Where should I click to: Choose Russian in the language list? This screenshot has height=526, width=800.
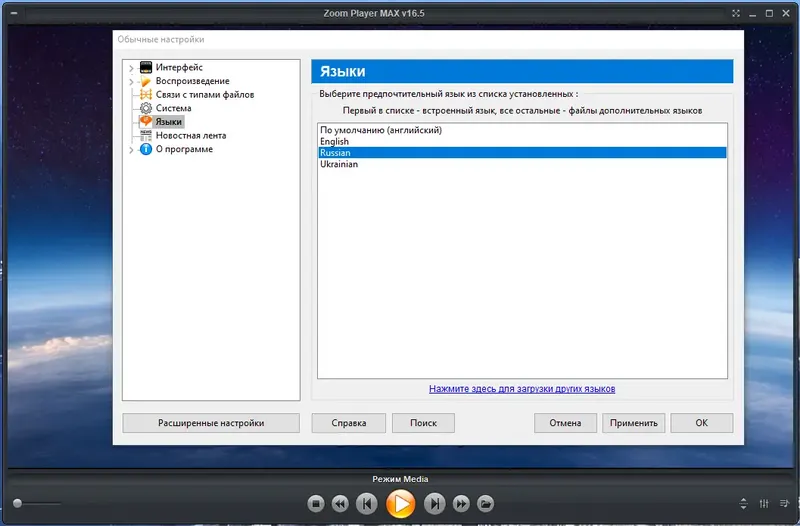522,153
